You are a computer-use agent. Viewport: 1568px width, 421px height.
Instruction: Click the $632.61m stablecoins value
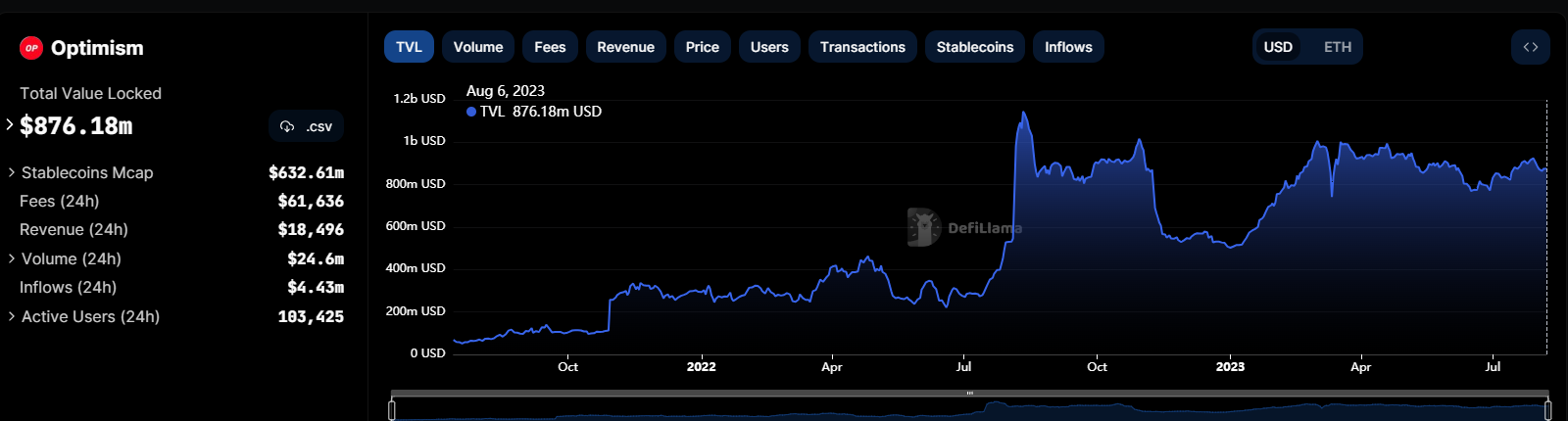coord(307,172)
